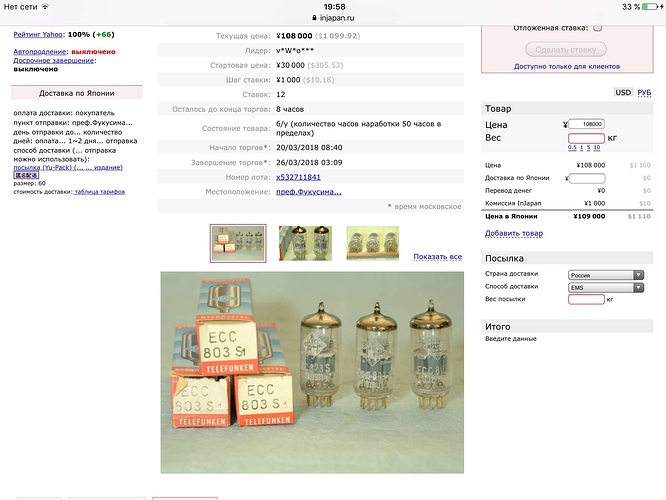This screenshot has width=666, height=500.
Task: Select third thumbnail showing tube tops
Action: pyautogui.click(x=373, y=243)
